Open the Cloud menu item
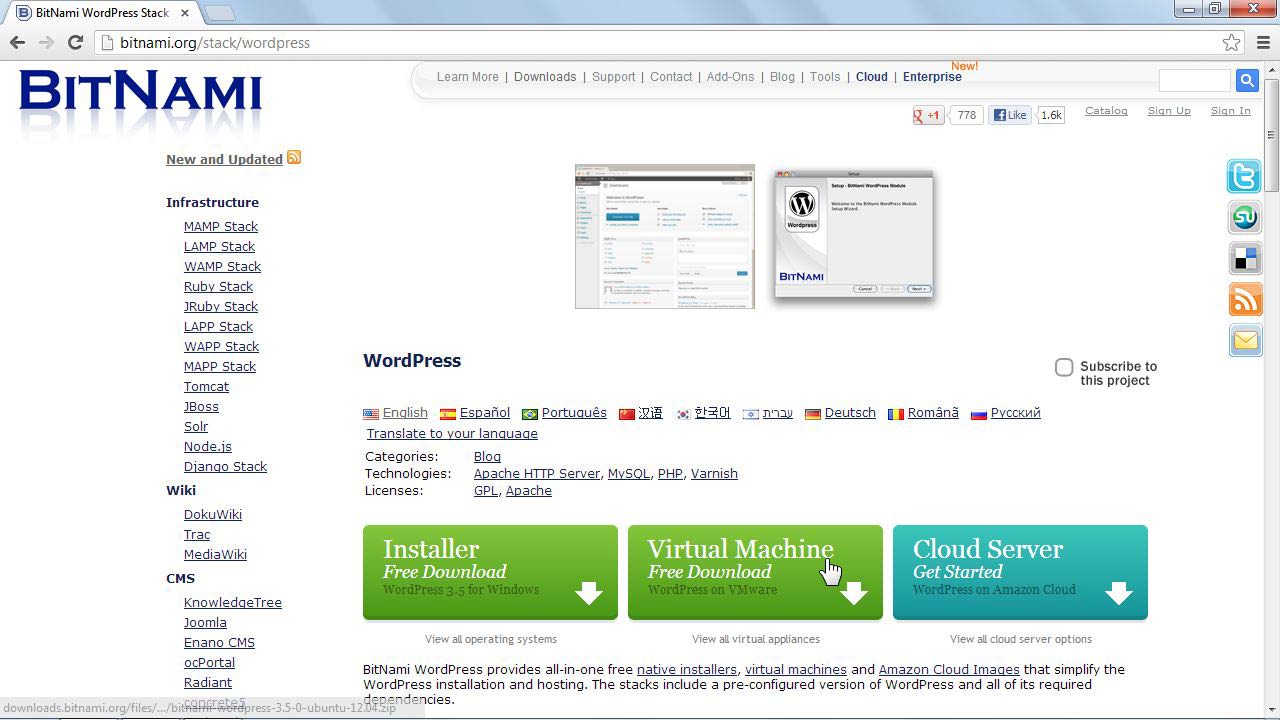The height and width of the screenshot is (720, 1280). coord(871,77)
